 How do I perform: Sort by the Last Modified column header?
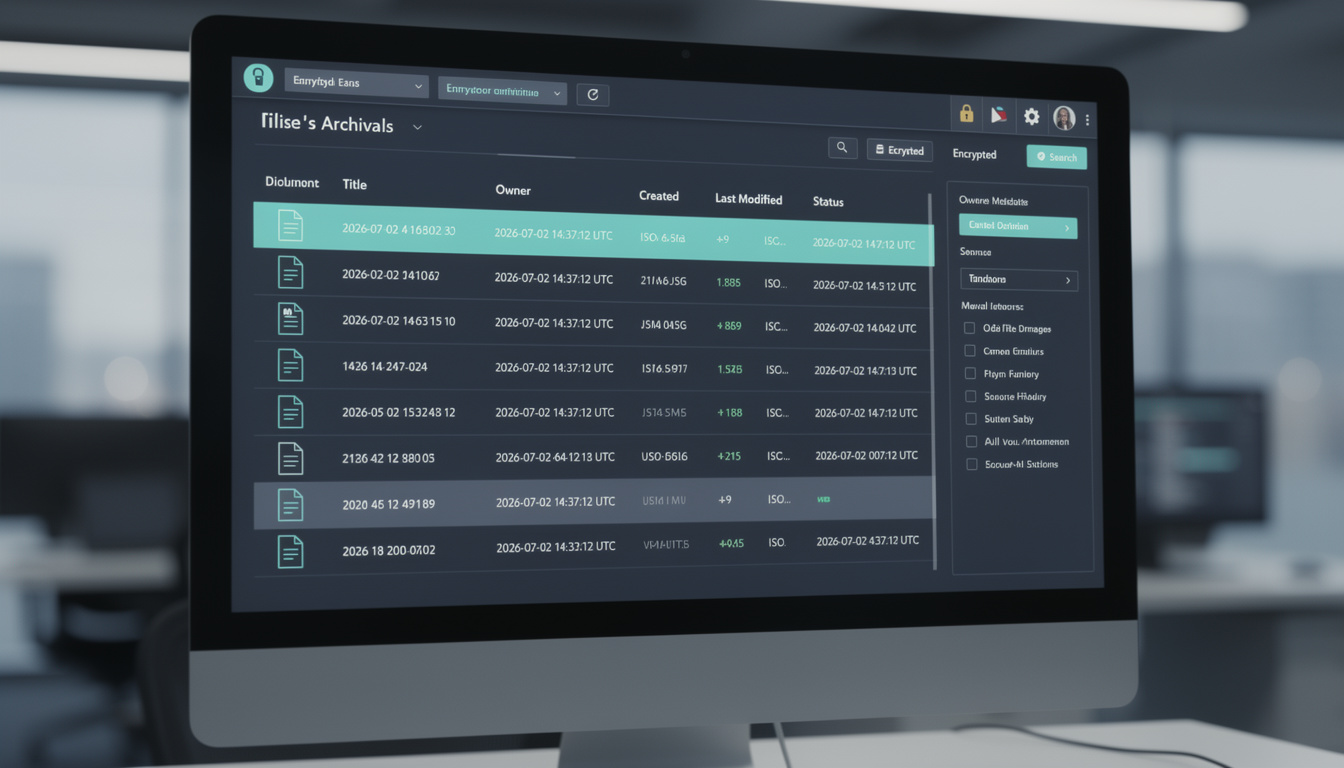point(748,199)
